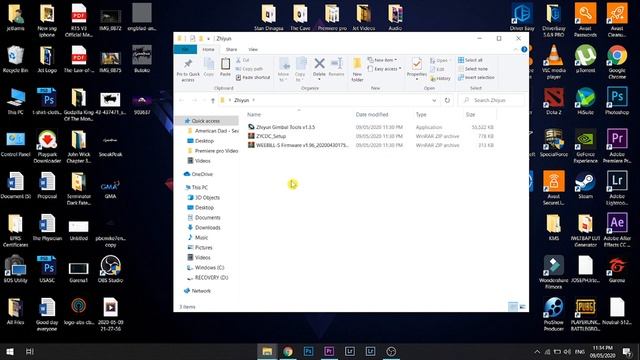This screenshot has height=360, width=640.
Task: Select OneDrive in navigation pane
Action: click(202, 174)
